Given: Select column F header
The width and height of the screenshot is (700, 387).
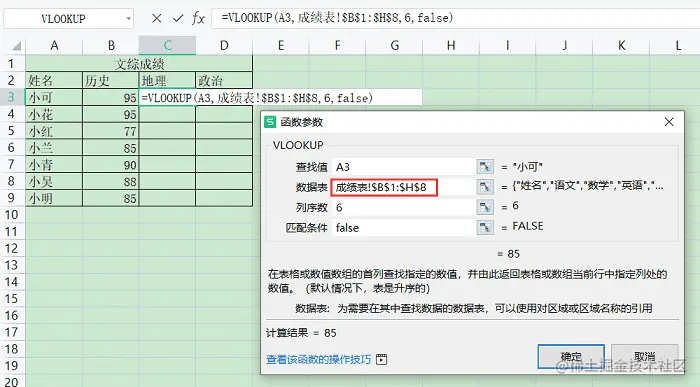Looking at the screenshot, I should (x=338, y=45).
